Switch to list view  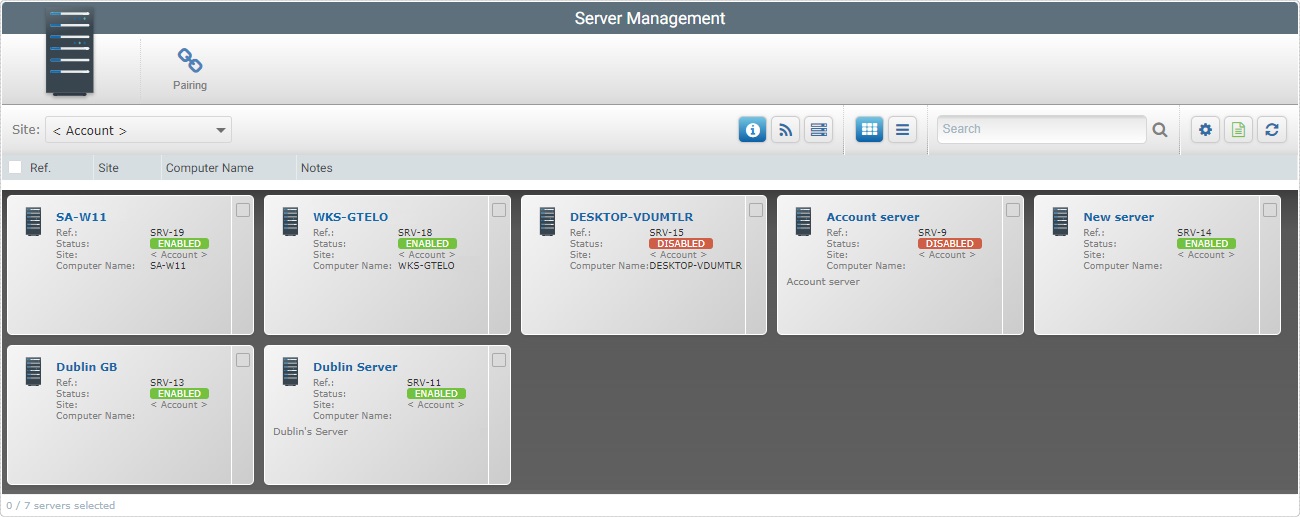[x=902, y=129]
